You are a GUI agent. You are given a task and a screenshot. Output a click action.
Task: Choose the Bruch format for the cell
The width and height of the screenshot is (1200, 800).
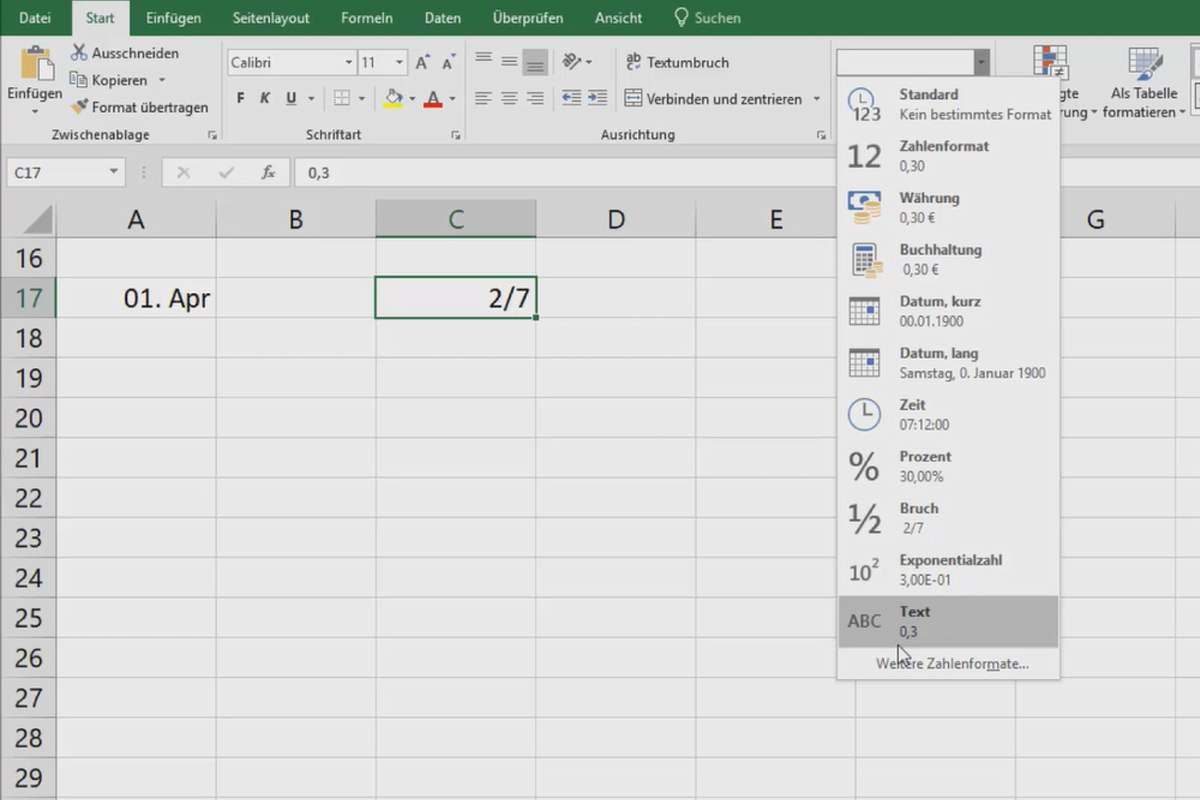(x=918, y=517)
